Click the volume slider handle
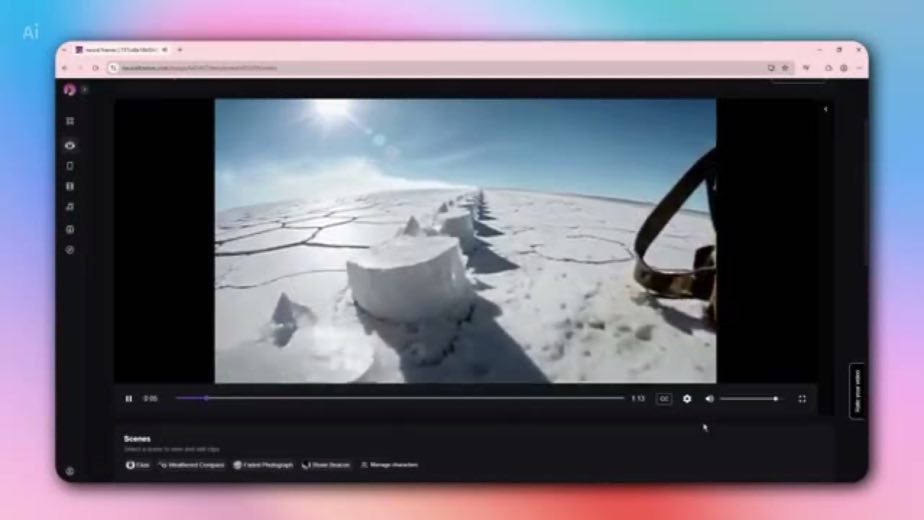The width and height of the screenshot is (924, 520). click(776, 399)
